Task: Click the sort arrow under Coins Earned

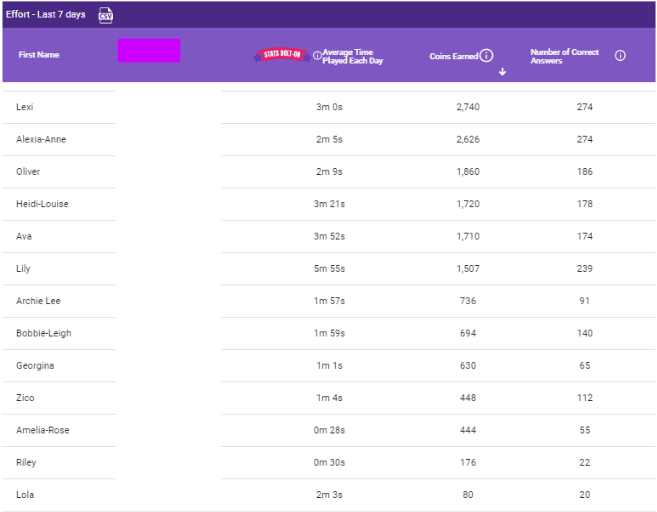Action: pos(502,72)
